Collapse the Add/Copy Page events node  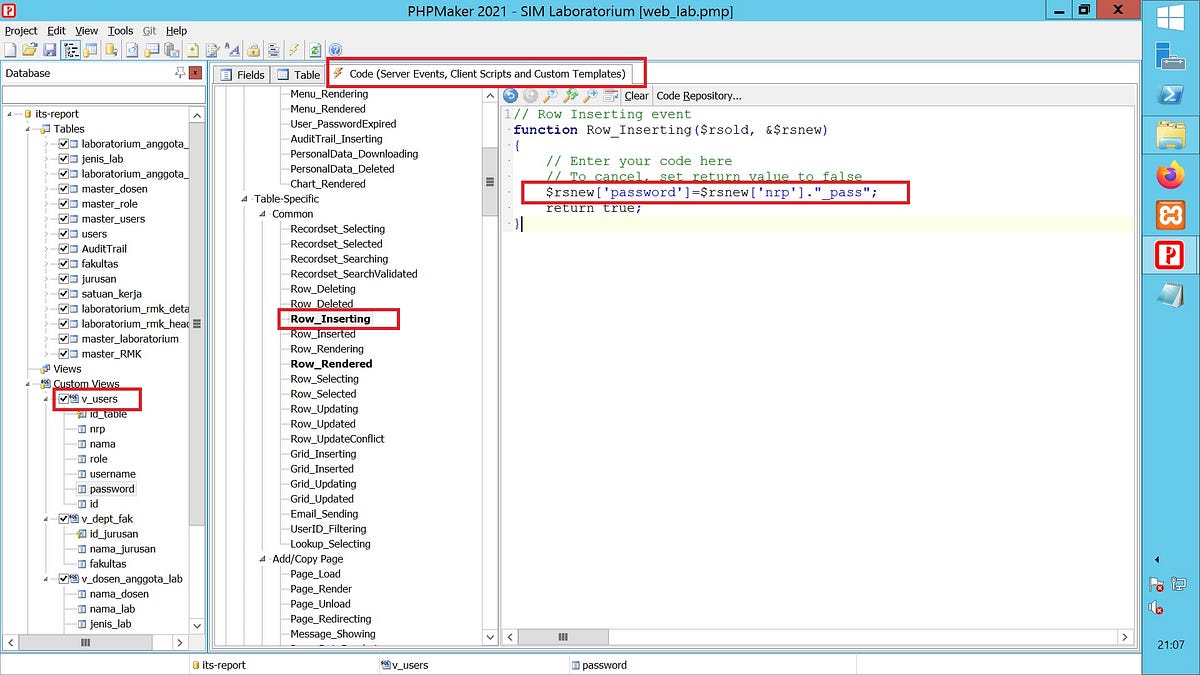point(263,559)
